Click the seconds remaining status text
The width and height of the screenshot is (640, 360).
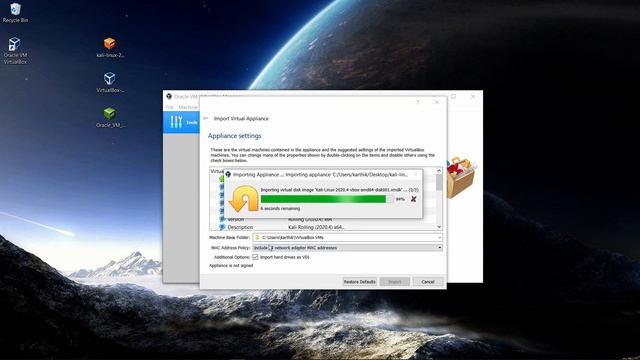pyautogui.click(x=280, y=209)
